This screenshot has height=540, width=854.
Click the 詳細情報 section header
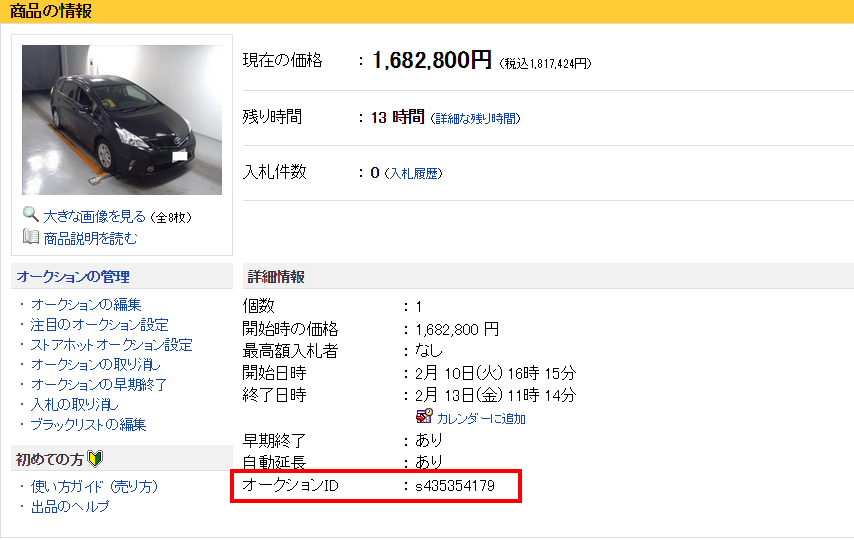coord(276,277)
